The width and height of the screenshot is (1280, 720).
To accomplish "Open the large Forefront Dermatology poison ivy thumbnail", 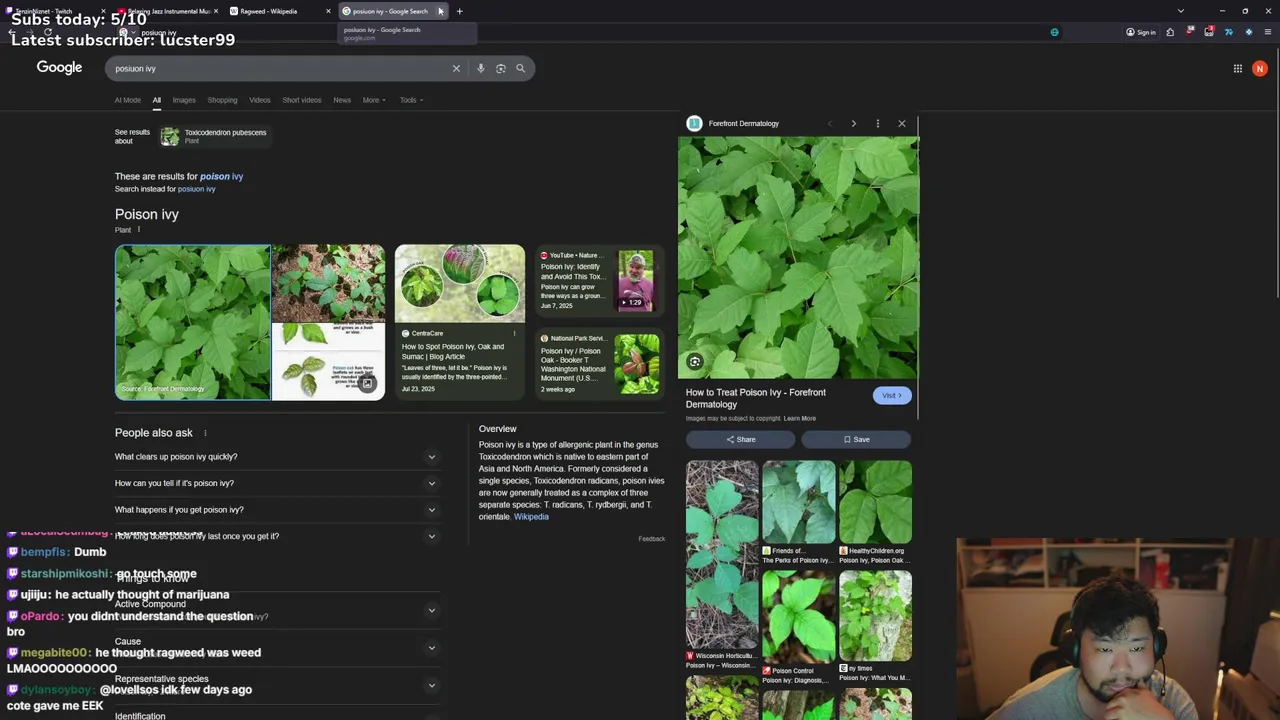I will 192,322.
